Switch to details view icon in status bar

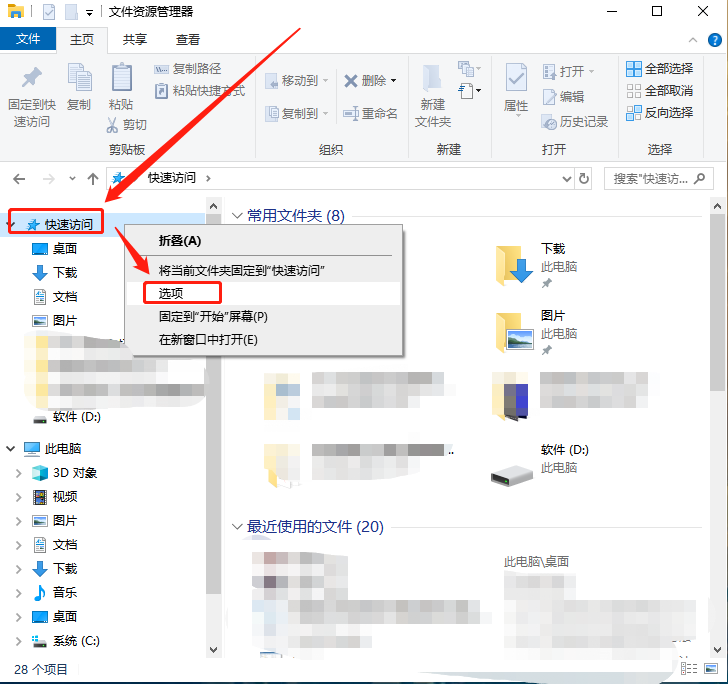click(x=689, y=669)
